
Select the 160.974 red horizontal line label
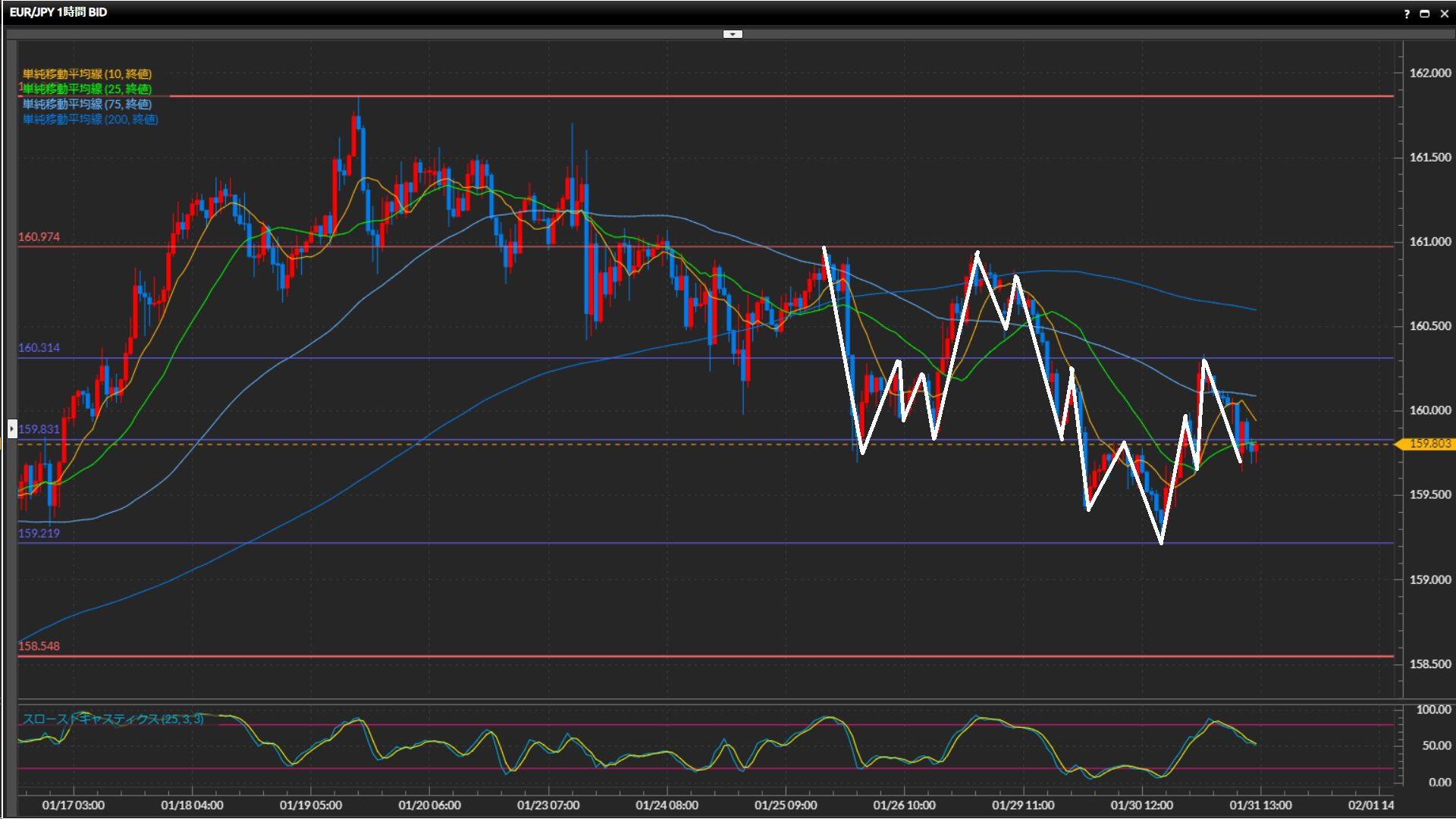39,237
